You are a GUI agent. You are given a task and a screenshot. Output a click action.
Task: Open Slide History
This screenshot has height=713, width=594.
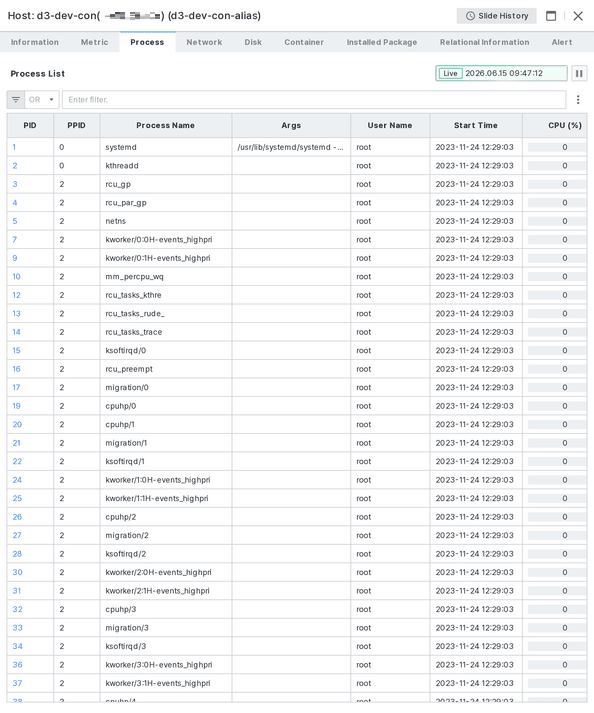(497, 16)
